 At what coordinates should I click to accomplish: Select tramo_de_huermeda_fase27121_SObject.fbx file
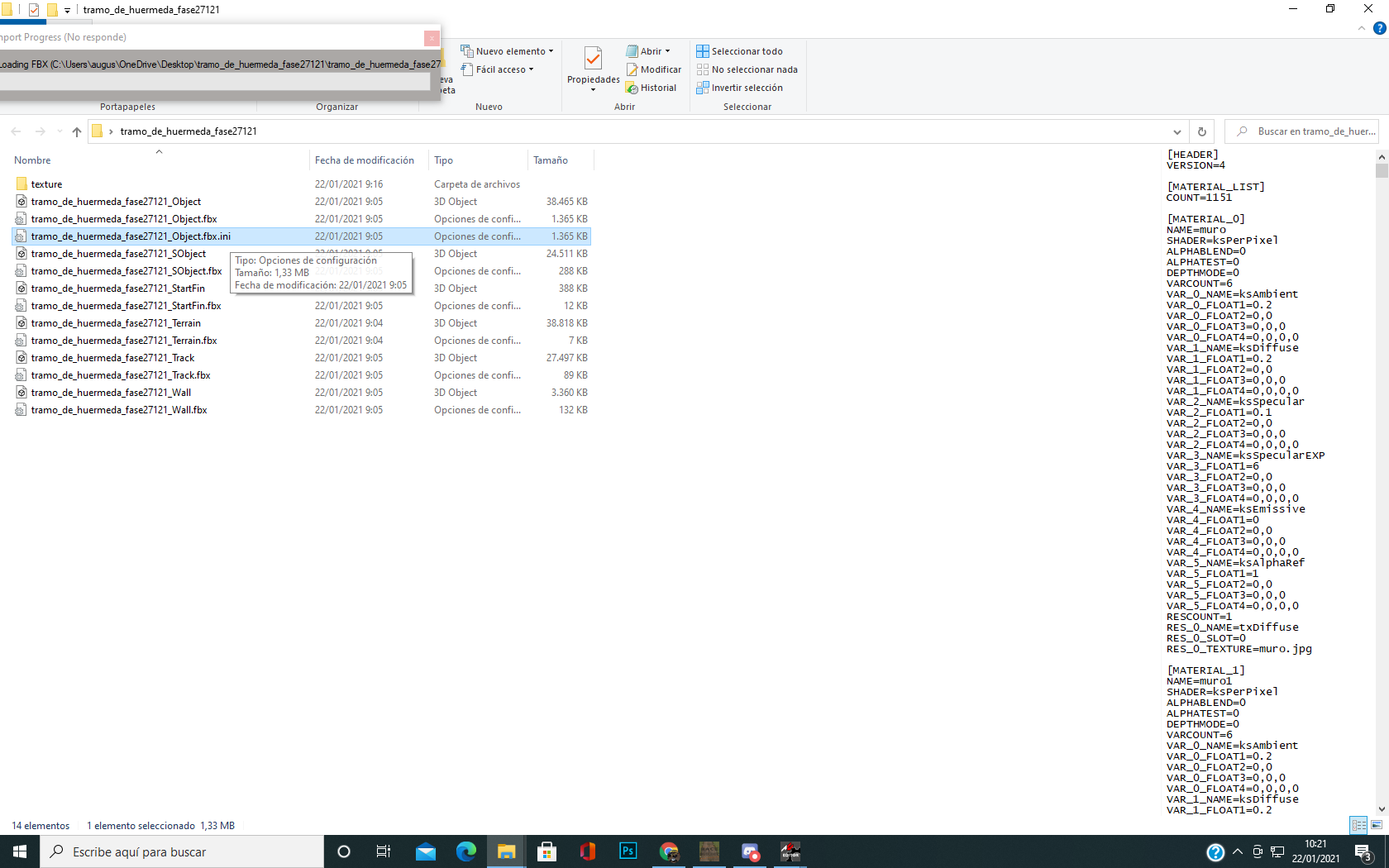click(x=302, y=271)
